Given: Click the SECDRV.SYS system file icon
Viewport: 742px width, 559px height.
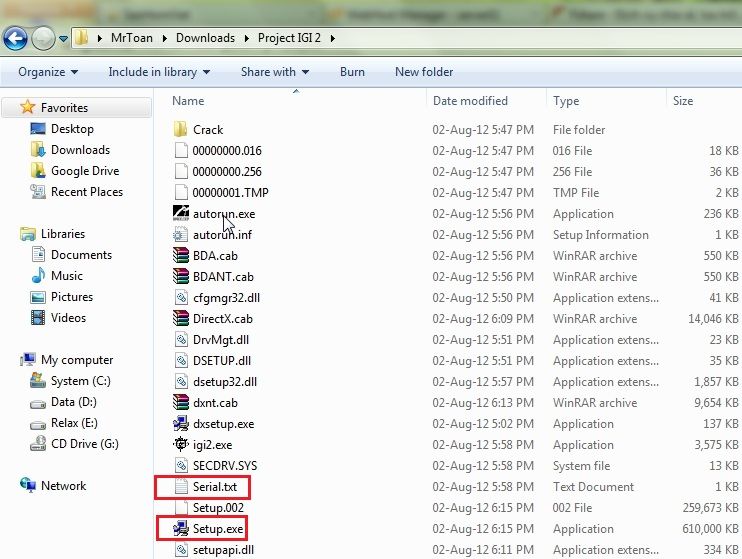Looking at the screenshot, I should (x=181, y=465).
